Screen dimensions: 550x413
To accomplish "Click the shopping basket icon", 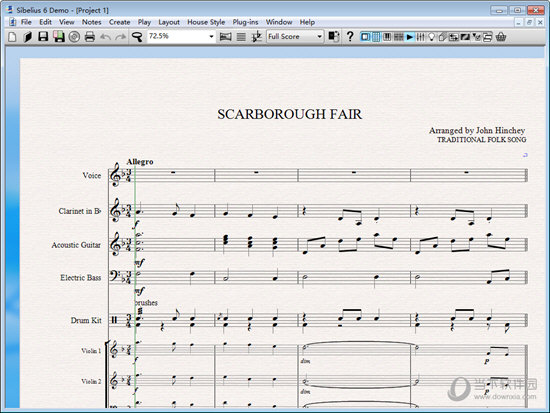I will point(501,36).
